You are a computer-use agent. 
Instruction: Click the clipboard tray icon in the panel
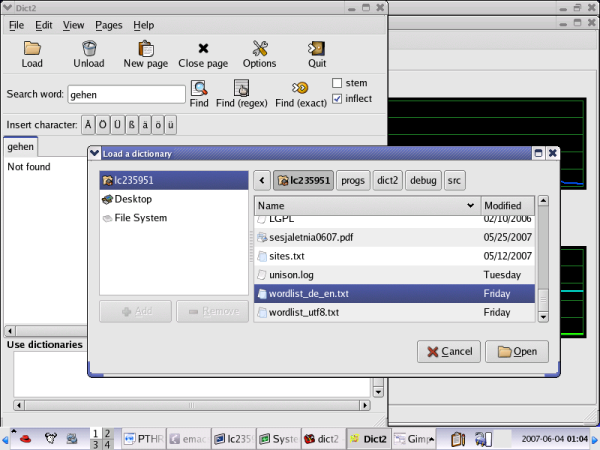(x=458, y=439)
